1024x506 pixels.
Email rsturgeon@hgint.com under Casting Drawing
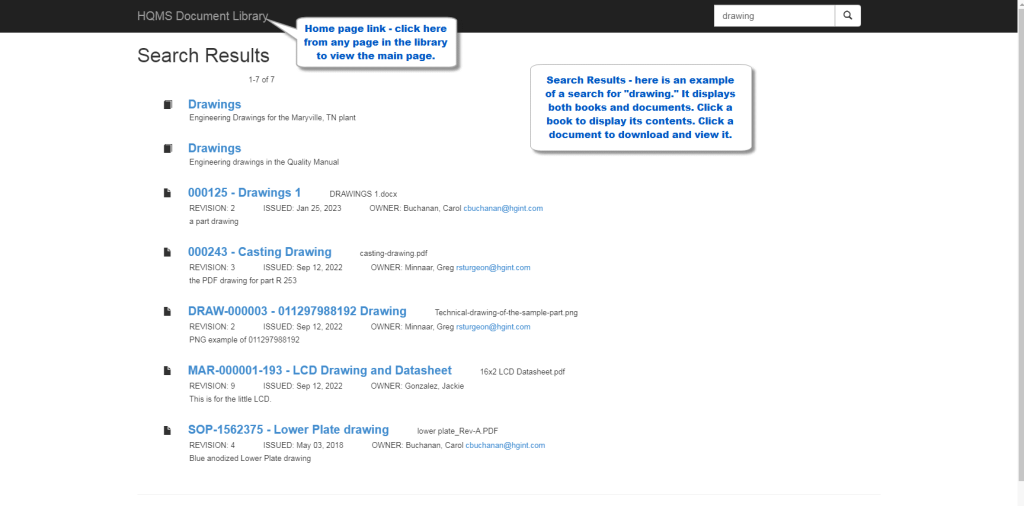(493, 268)
